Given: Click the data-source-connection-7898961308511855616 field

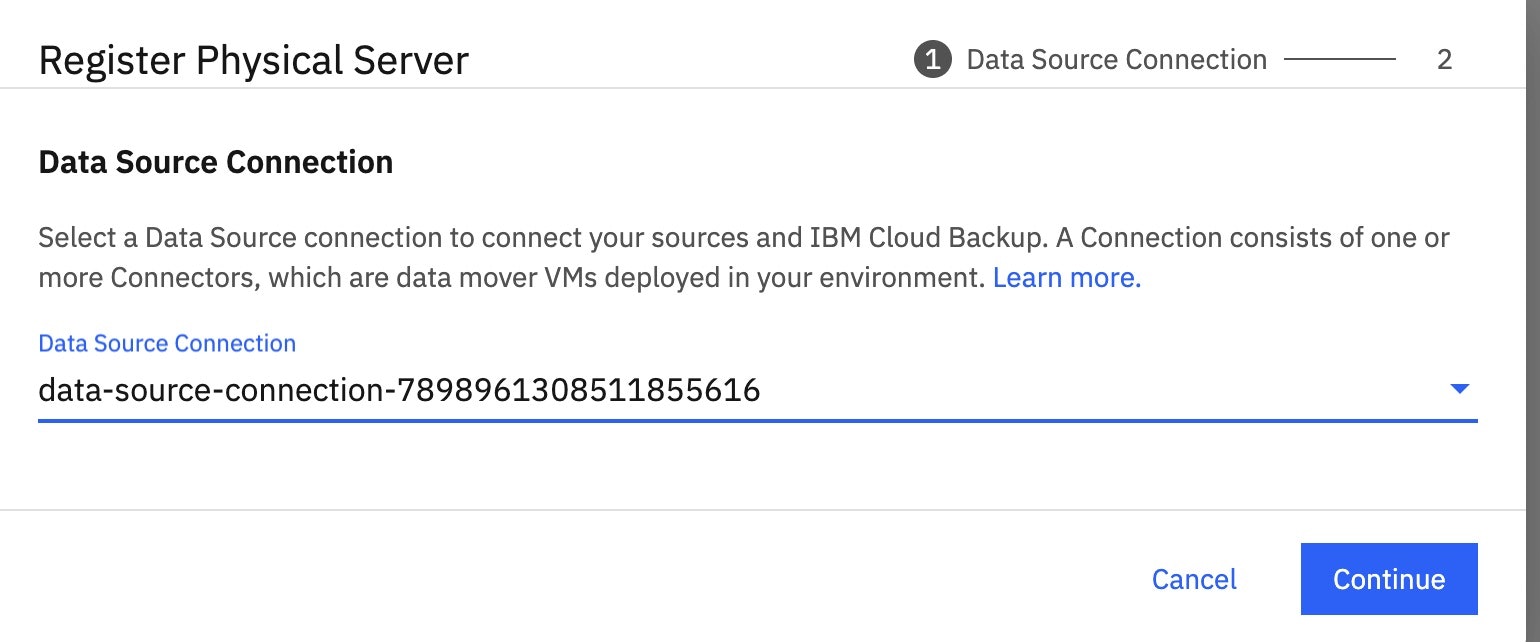Looking at the screenshot, I should 400,390.
